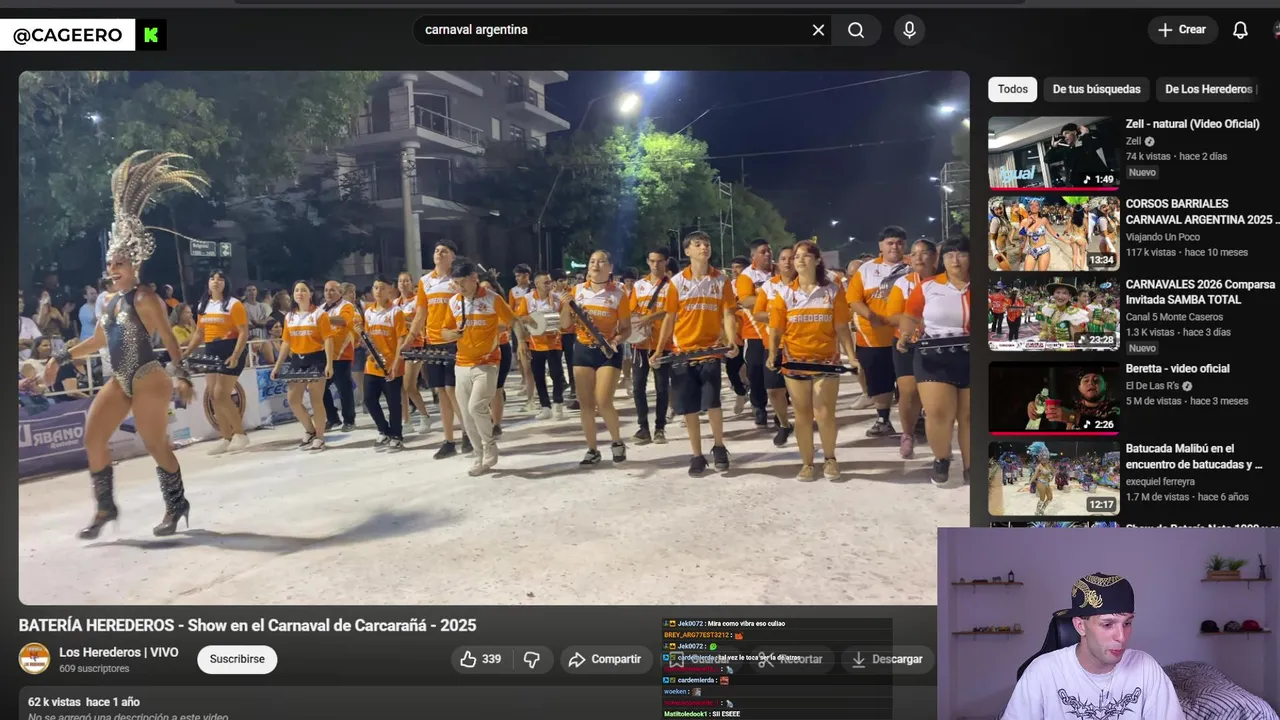Open the CARNAVALES 2026 Comparsa thumbnail
The width and height of the screenshot is (1280, 720).
click(1054, 314)
